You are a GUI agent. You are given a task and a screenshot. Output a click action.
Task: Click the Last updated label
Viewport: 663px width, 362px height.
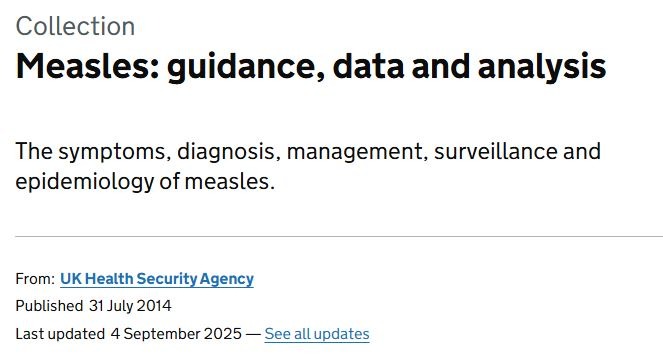pyautogui.click(x=60, y=334)
